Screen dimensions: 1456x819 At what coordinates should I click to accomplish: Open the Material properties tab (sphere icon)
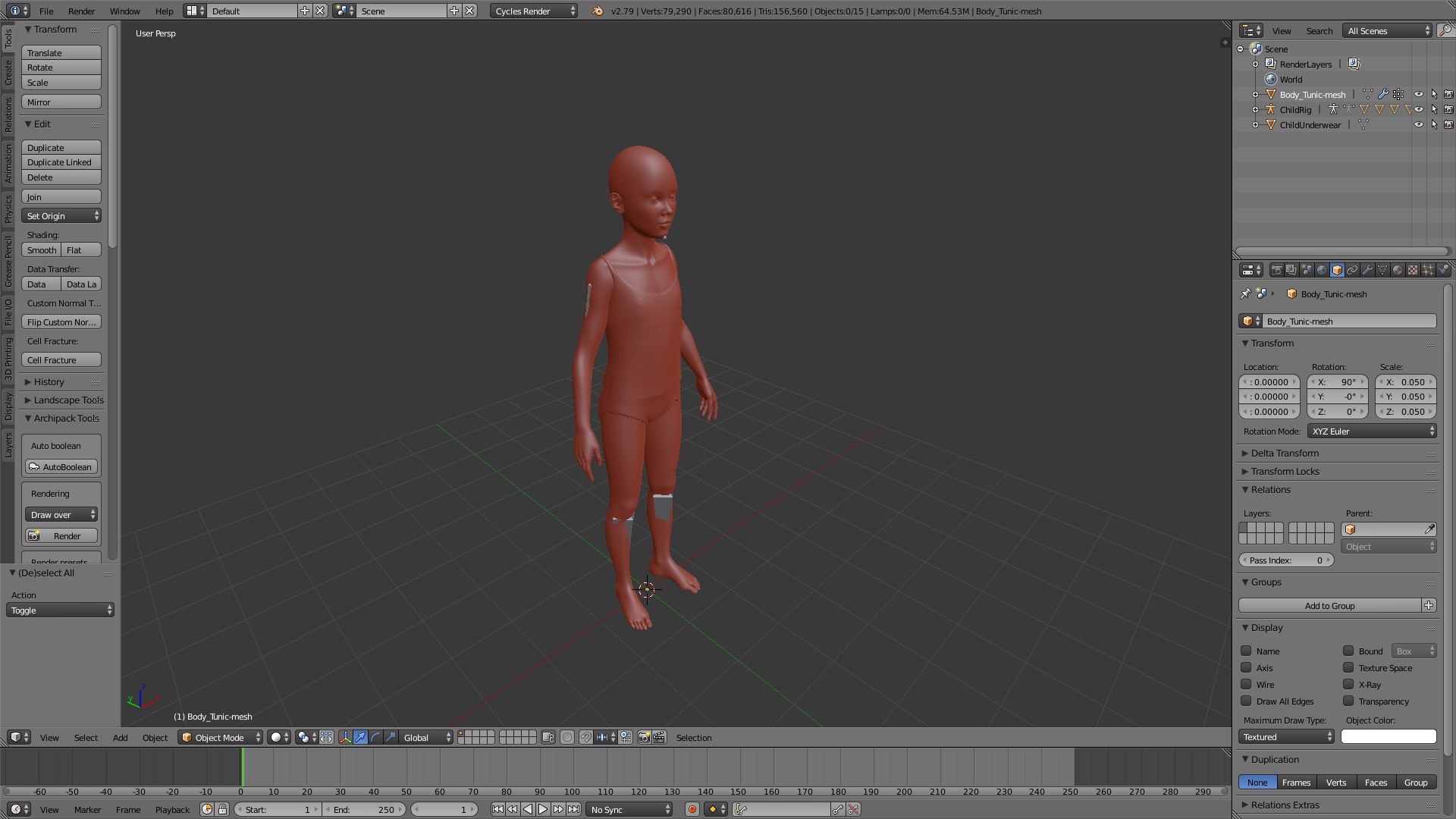click(1398, 270)
